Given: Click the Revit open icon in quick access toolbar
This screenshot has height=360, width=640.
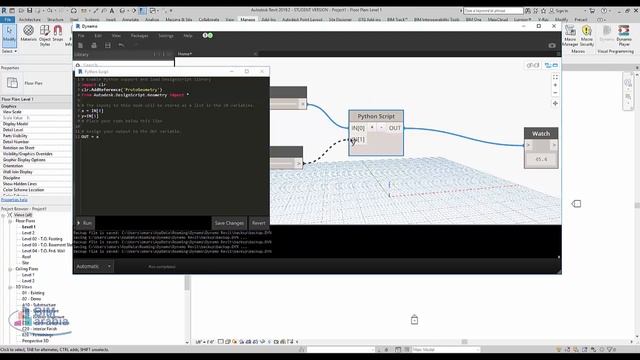Looking at the screenshot, I should coord(21,11).
